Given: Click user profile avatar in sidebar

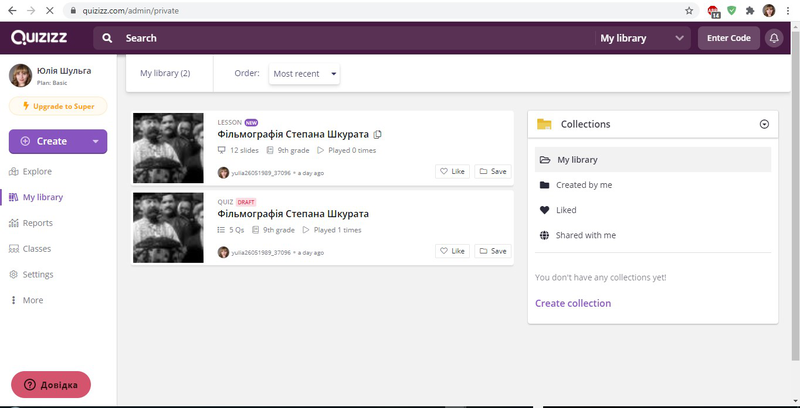Looking at the screenshot, I should pyautogui.click(x=20, y=76).
